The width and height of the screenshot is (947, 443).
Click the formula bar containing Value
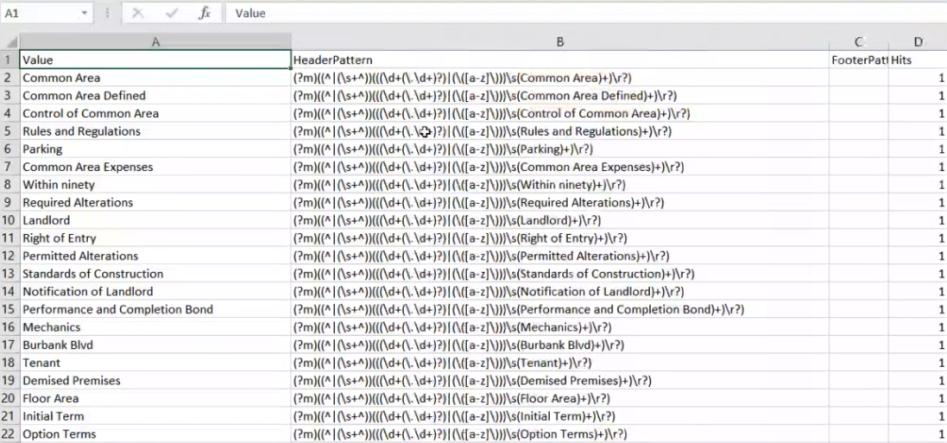(580, 15)
